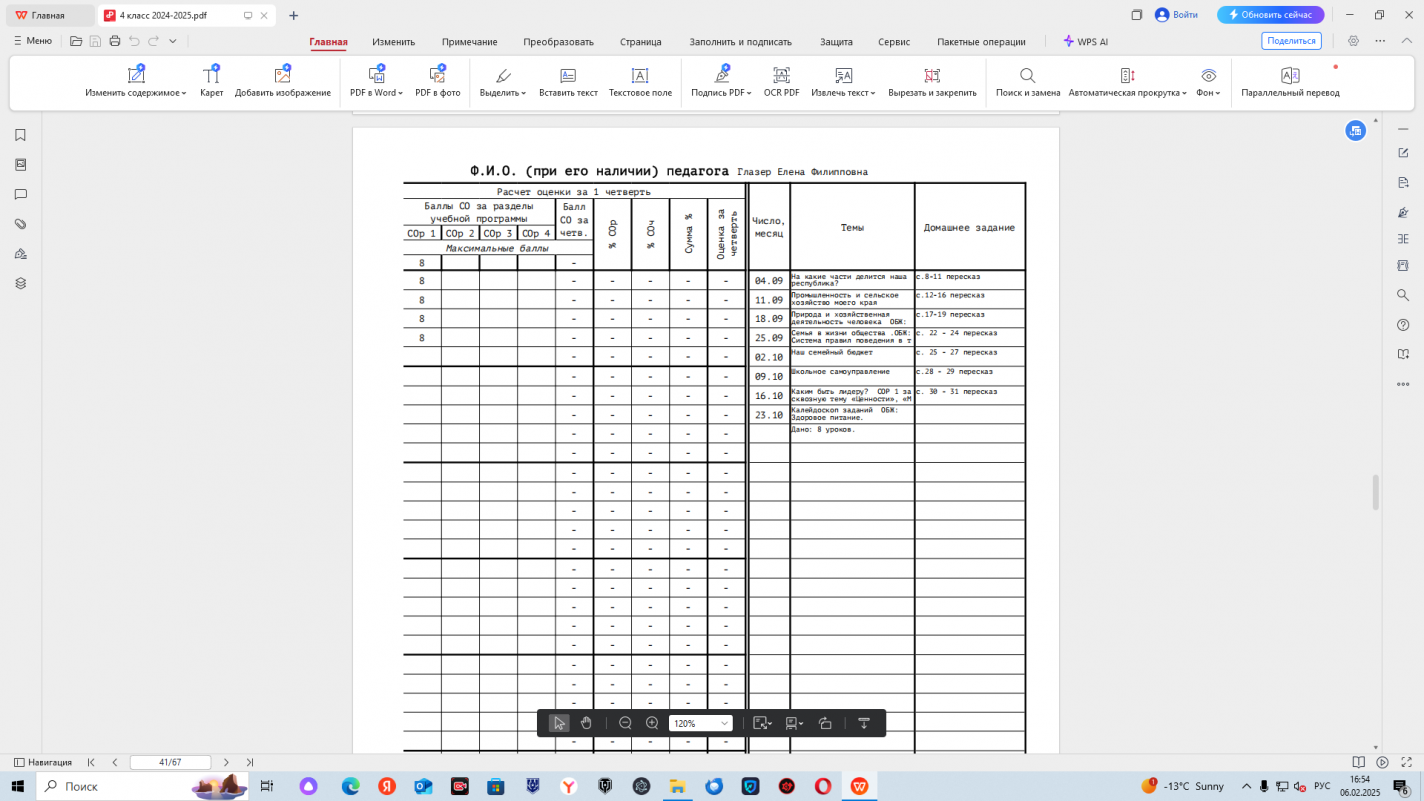The height and width of the screenshot is (801, 1424).
Task: Open the PDF to Word converter
Action: (x=376, y=76)
